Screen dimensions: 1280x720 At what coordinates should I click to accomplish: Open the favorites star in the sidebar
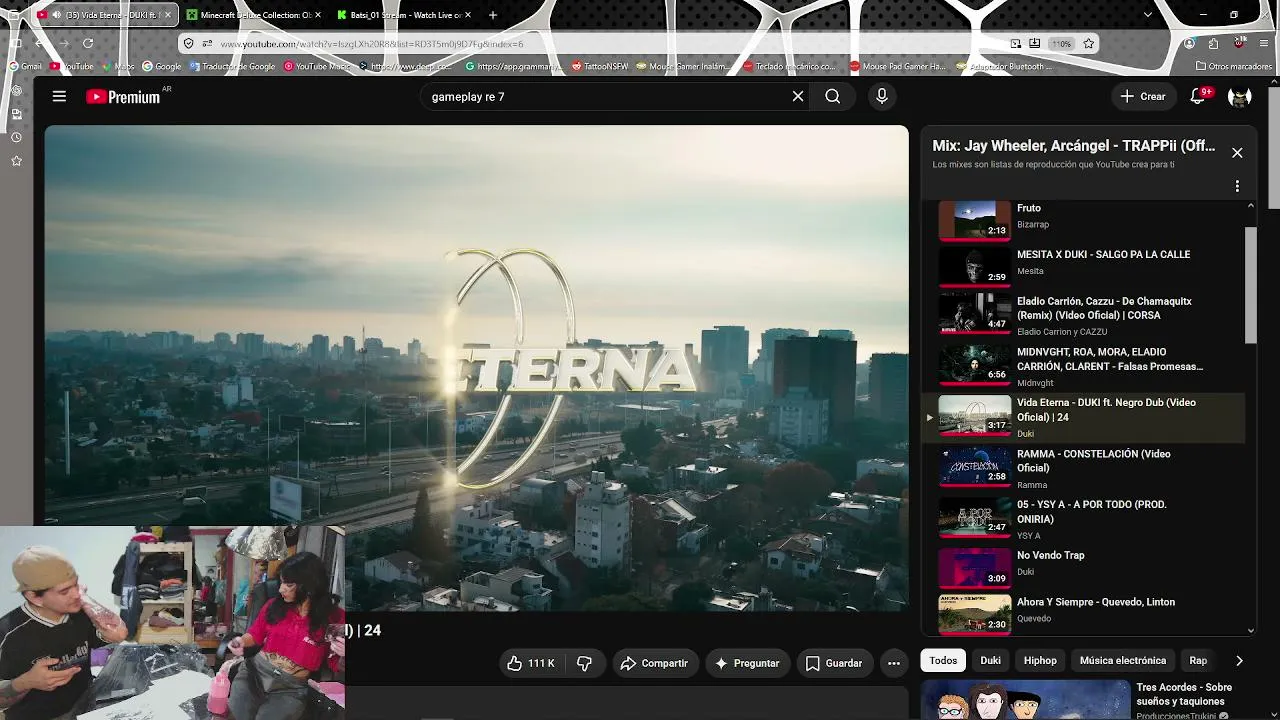[x=16, y=160]
